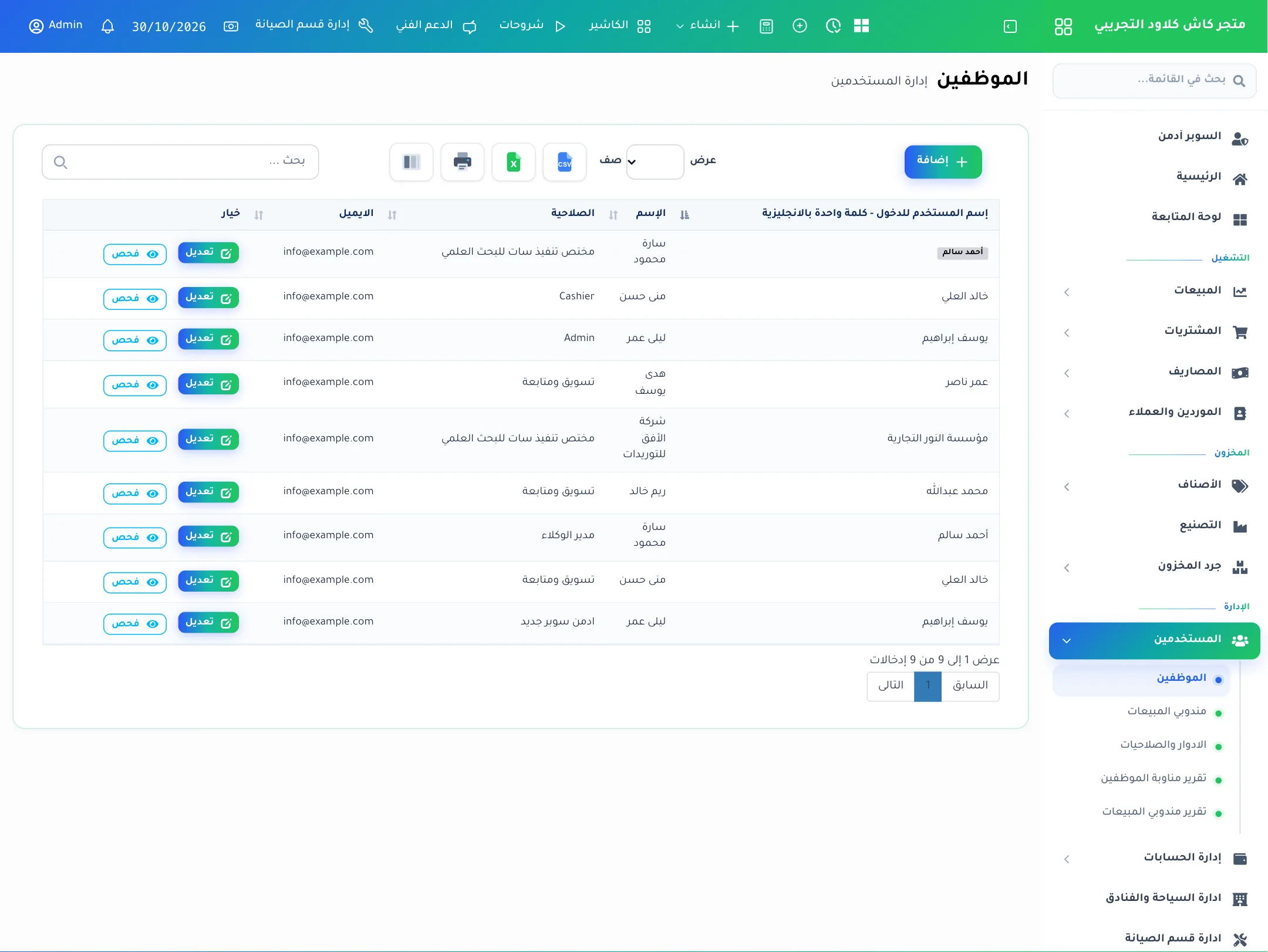The width and height of the screenshot is (1268, 952).
Task: Expand المبيعات sidebar menu
Action: [x=1155, y=291]
